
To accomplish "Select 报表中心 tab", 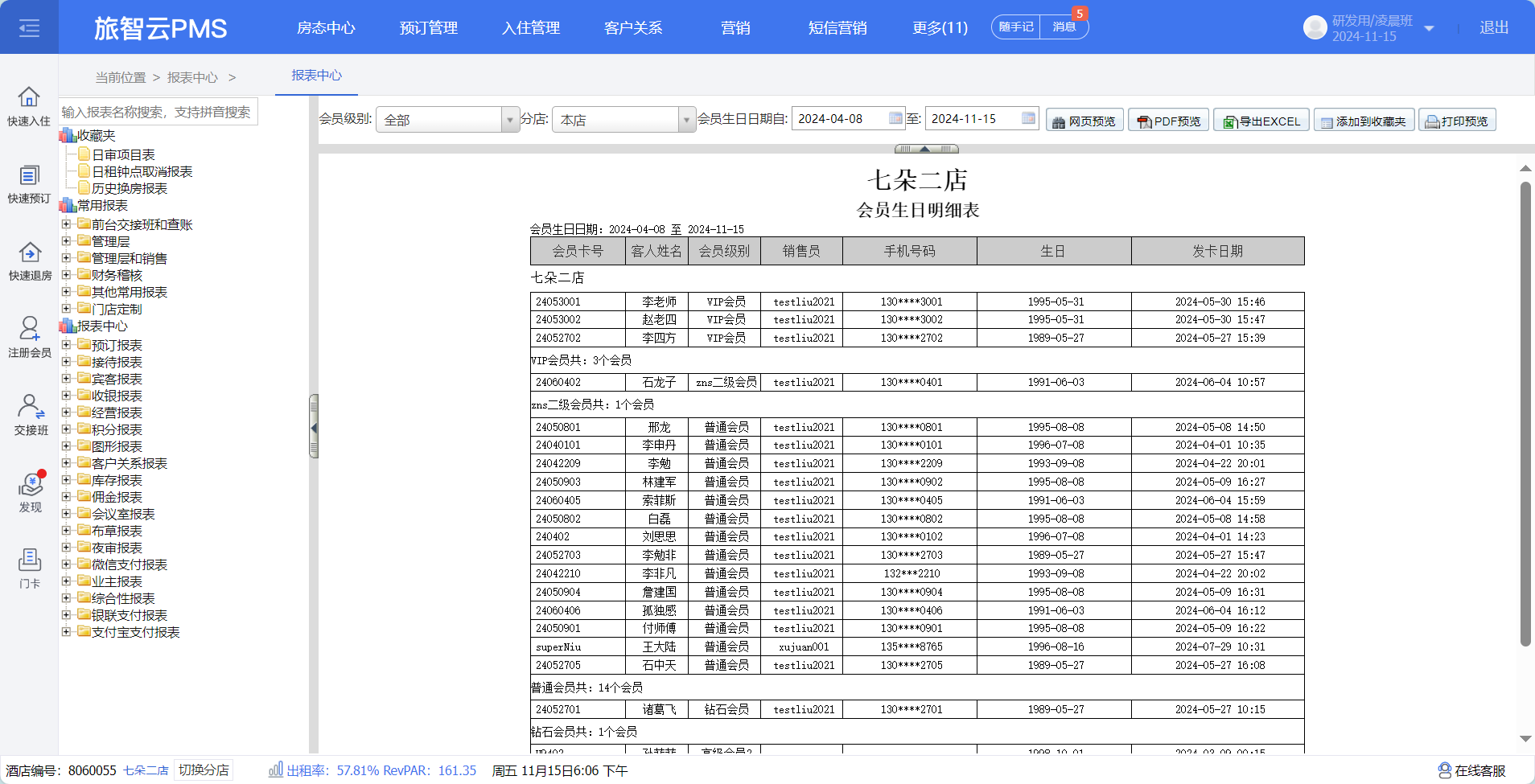I will [317, 75].
